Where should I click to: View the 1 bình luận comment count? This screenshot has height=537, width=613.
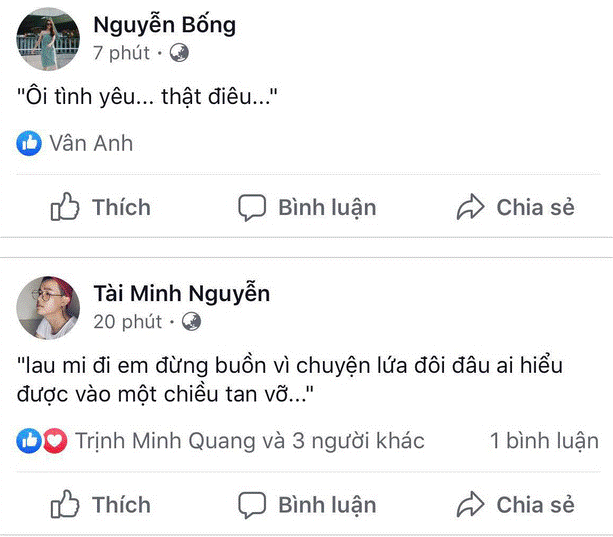(x=544, y=441)
